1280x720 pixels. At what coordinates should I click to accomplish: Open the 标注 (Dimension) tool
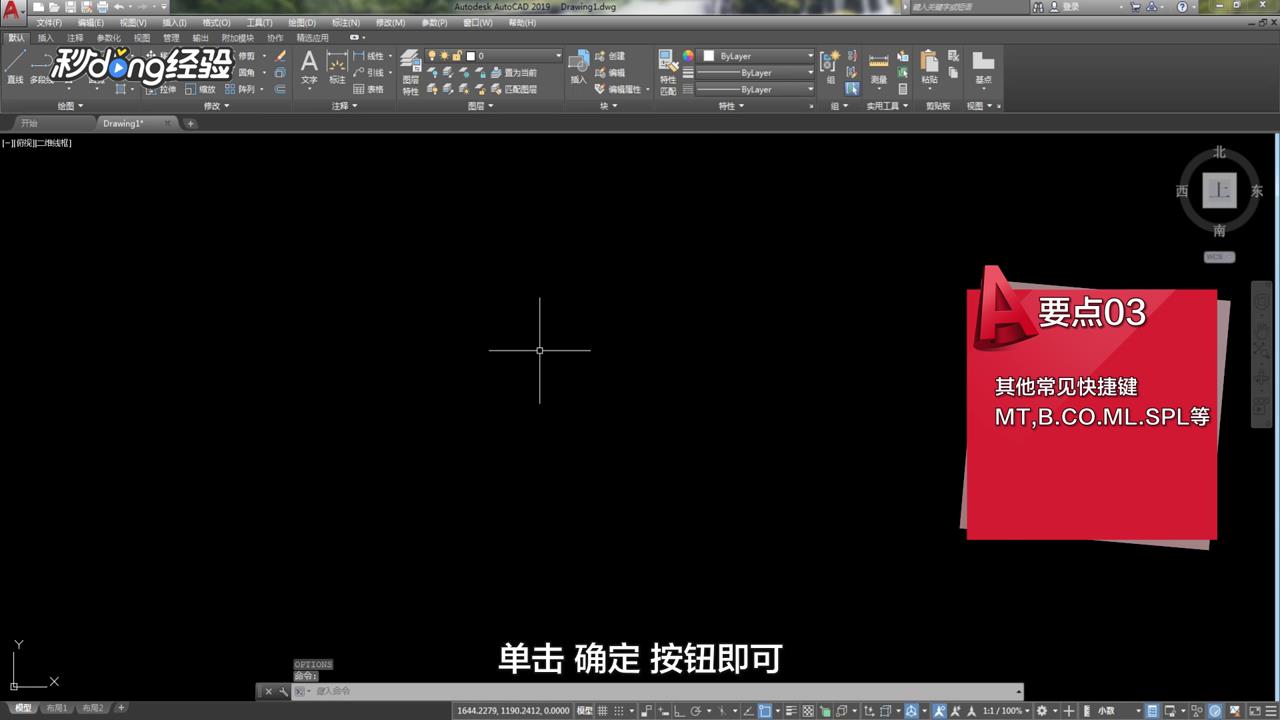(x=337, y=68)
